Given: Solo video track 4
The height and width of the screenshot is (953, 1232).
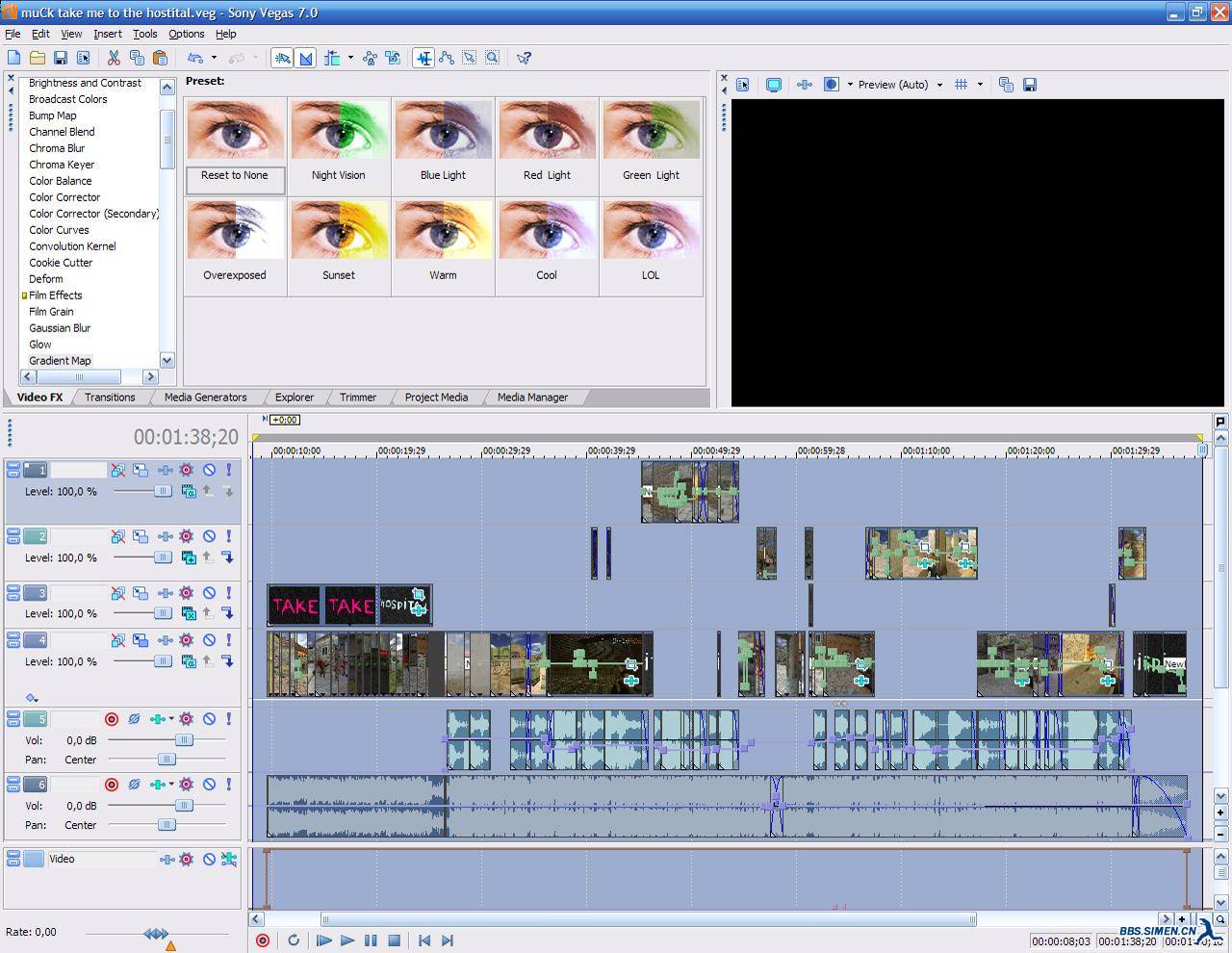Looking at the screenshot, I should (228, 640).
